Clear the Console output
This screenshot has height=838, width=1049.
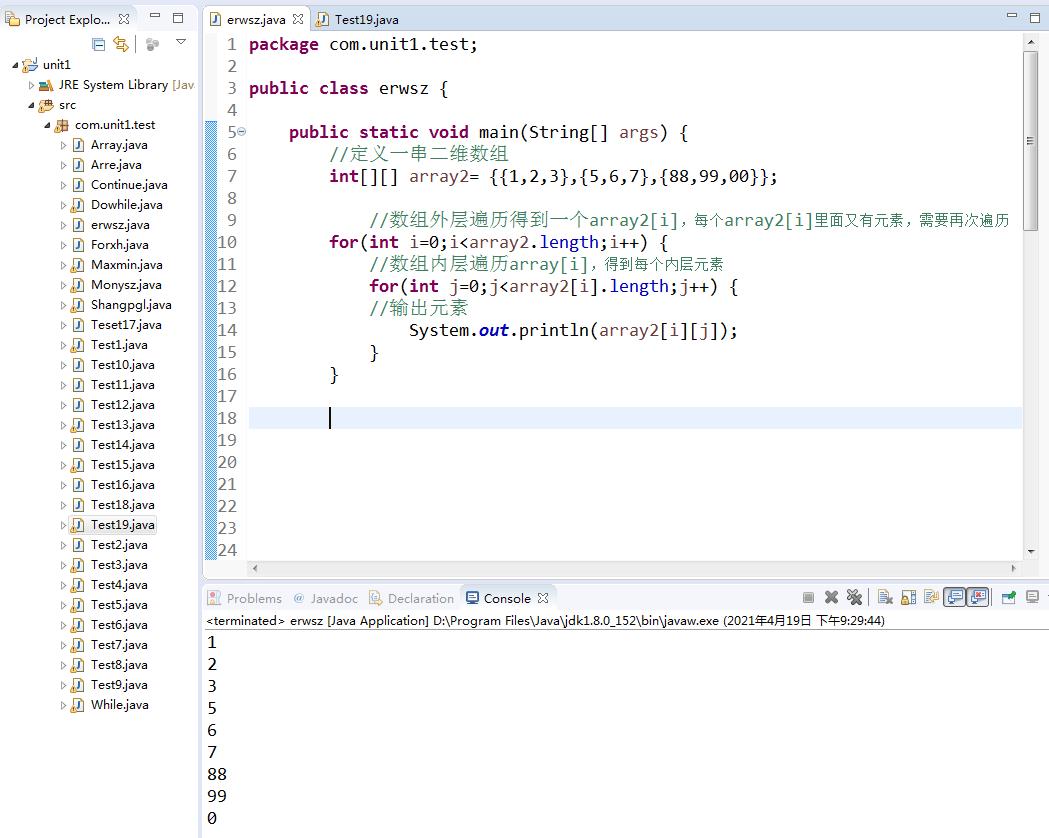(885, 597)
